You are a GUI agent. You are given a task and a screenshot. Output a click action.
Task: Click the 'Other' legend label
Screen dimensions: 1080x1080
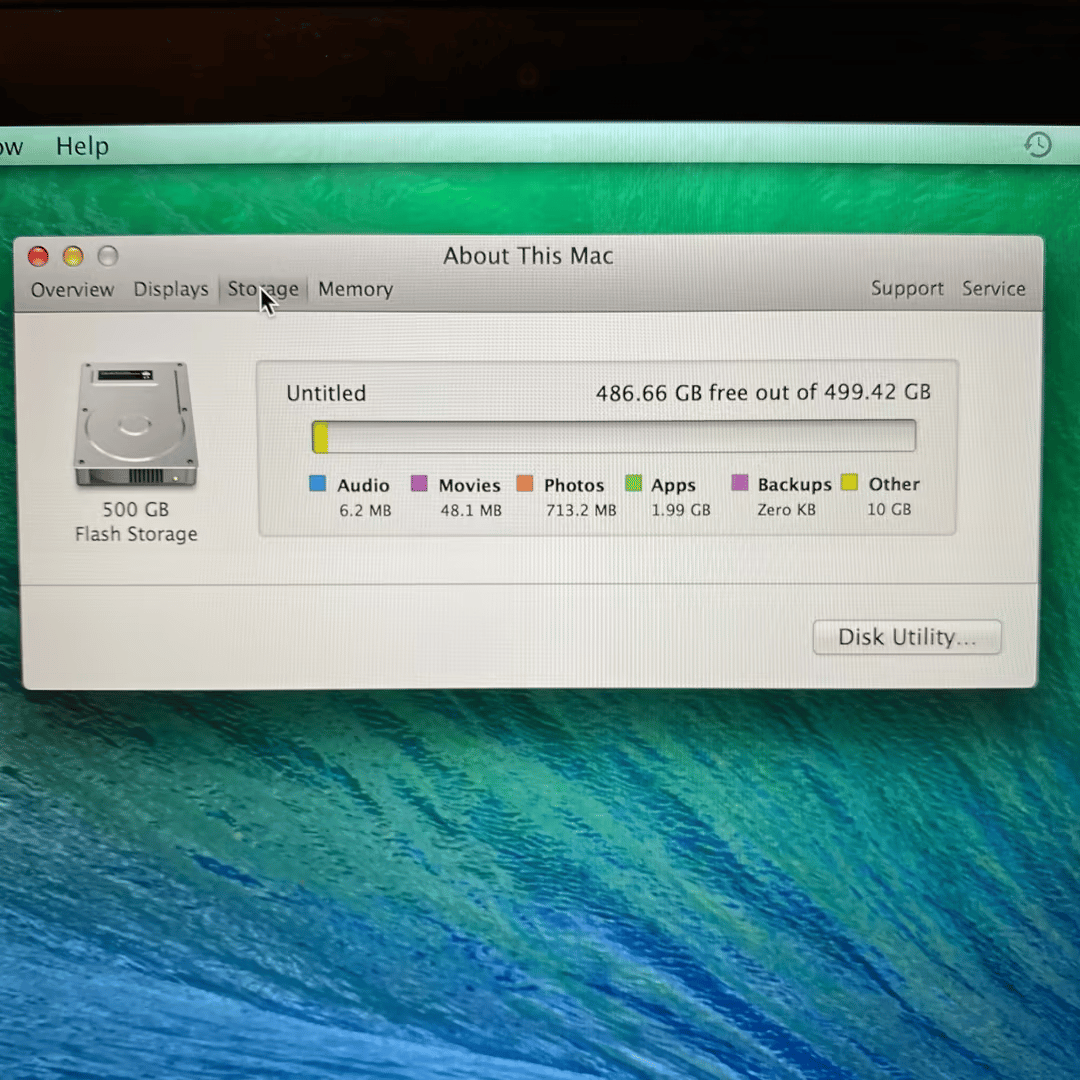[x=894, y=484]
